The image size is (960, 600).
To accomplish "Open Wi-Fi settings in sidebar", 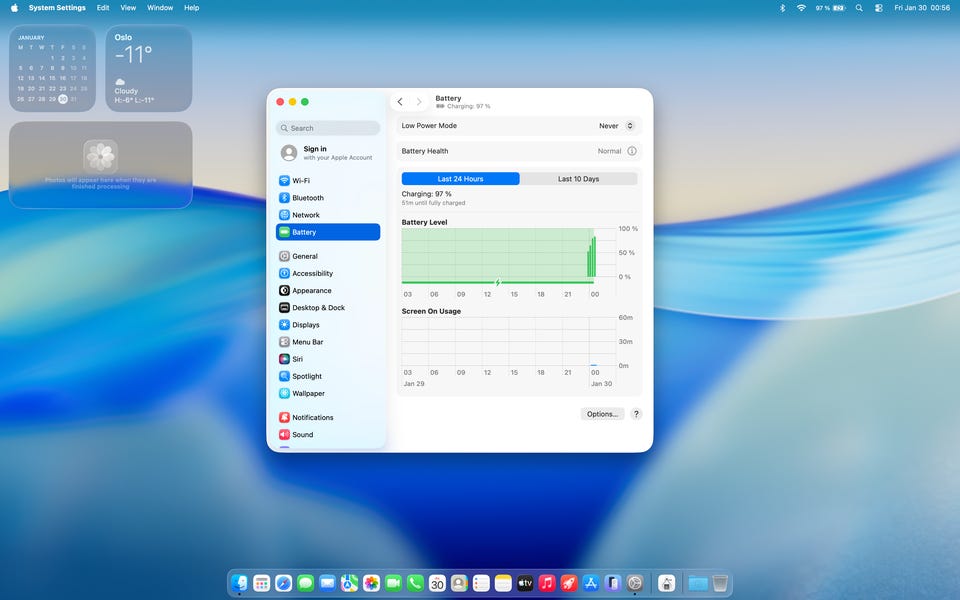I will tap(300, 181).
